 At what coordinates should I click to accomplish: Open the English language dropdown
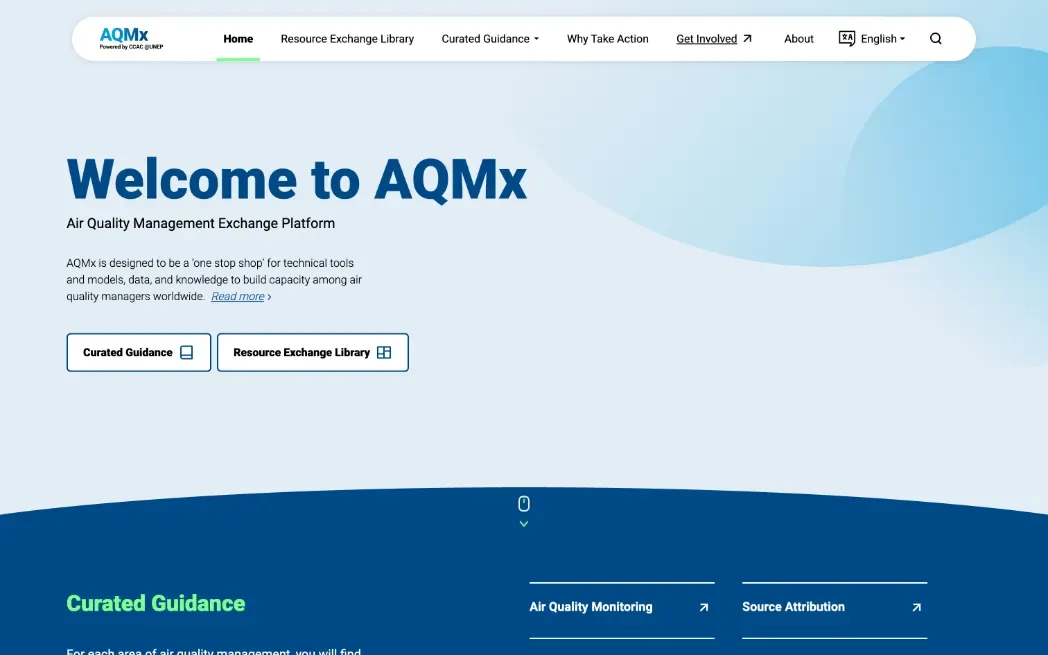pyautogui.click(x=882, y=39)
